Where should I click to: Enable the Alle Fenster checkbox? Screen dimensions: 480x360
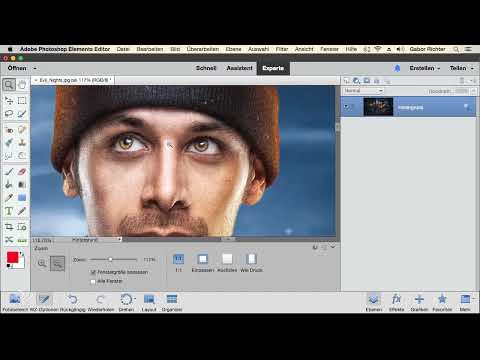93,281
